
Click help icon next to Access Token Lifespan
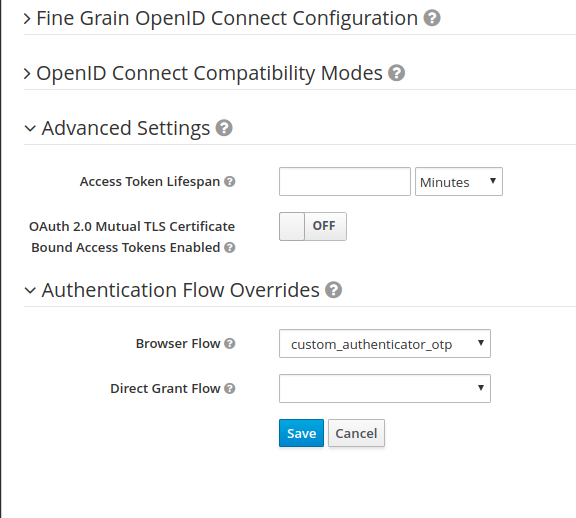point(230,181)
